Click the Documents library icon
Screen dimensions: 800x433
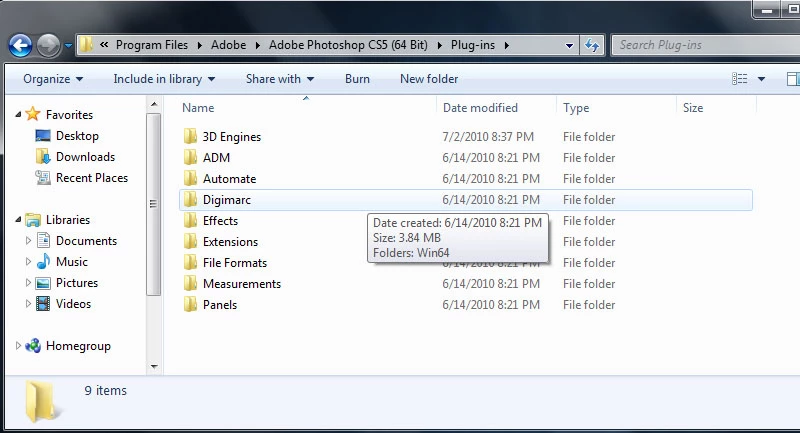pyautogui.click(x=43, y=240)
